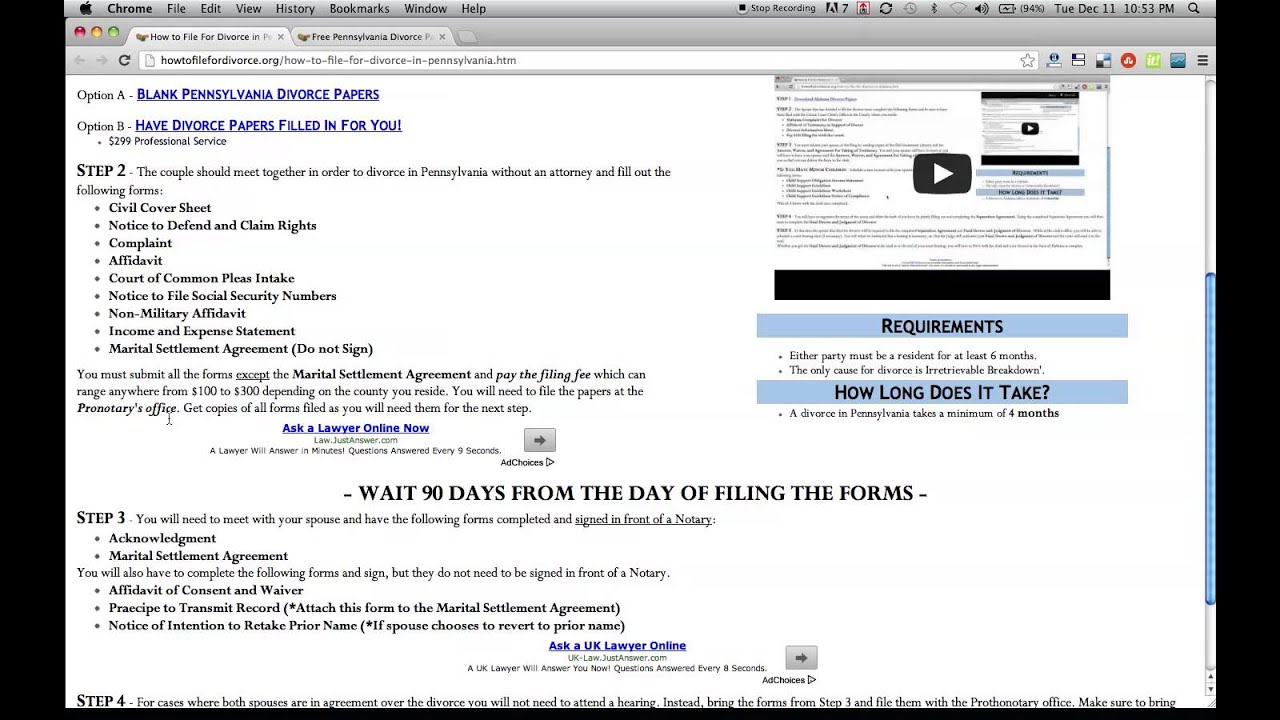Open the Edit menu
Image resolution: width=1280 pixels, height=720 pixels.
210,8
